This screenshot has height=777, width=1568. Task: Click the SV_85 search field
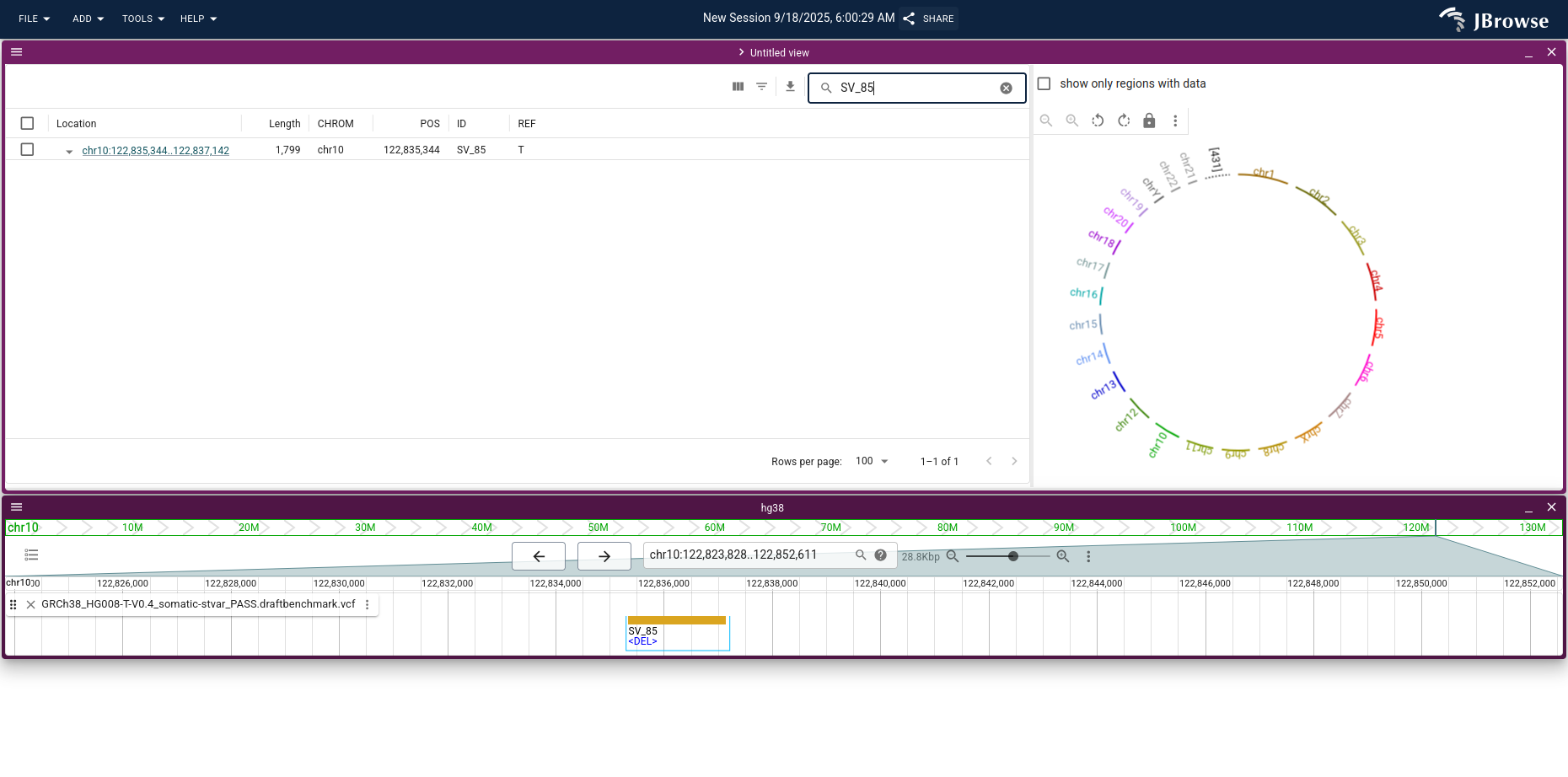point(916,88)
